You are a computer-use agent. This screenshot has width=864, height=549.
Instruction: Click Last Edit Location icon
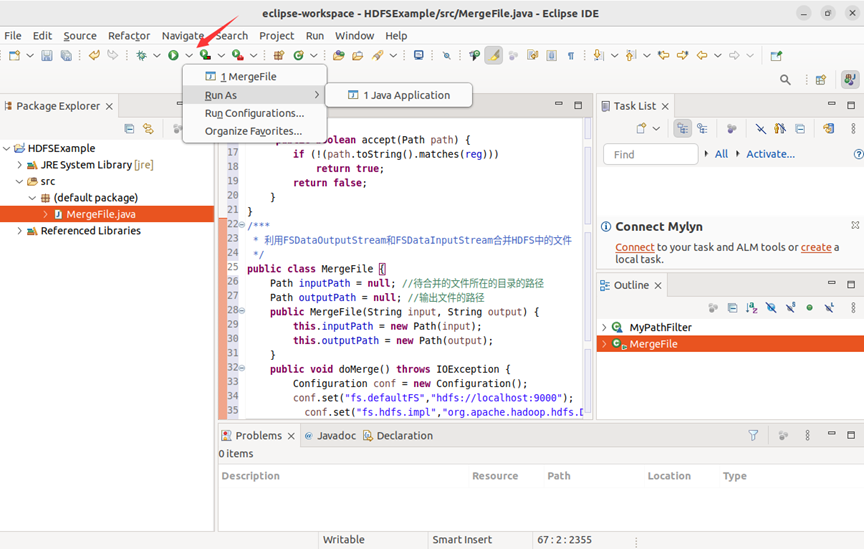point(664,55)
